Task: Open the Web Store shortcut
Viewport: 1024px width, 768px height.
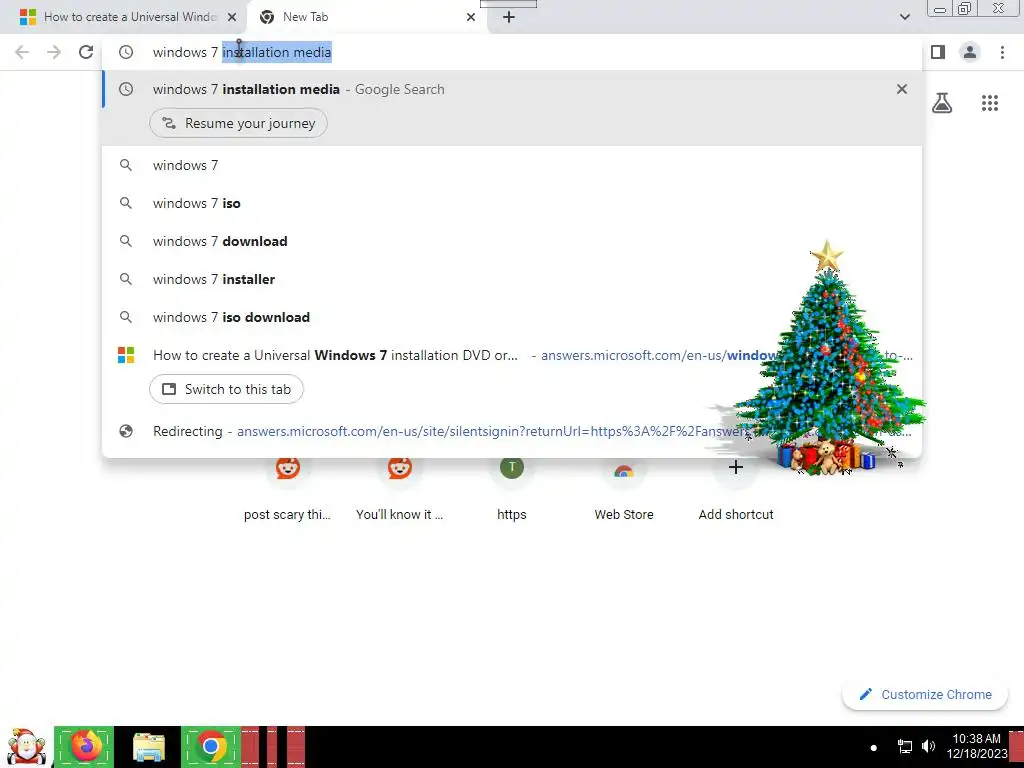Action: [x=624, y=491]
